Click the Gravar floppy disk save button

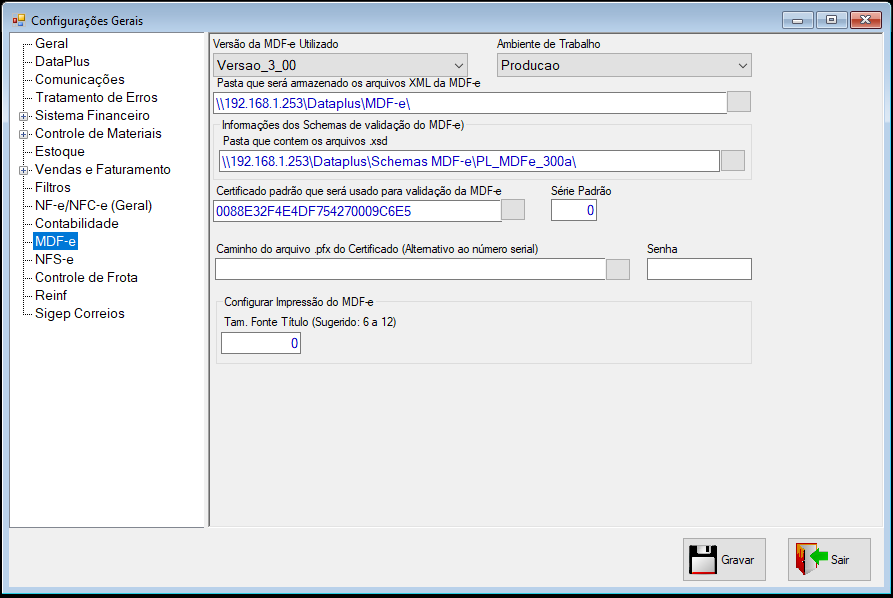(x=724, y=559)
